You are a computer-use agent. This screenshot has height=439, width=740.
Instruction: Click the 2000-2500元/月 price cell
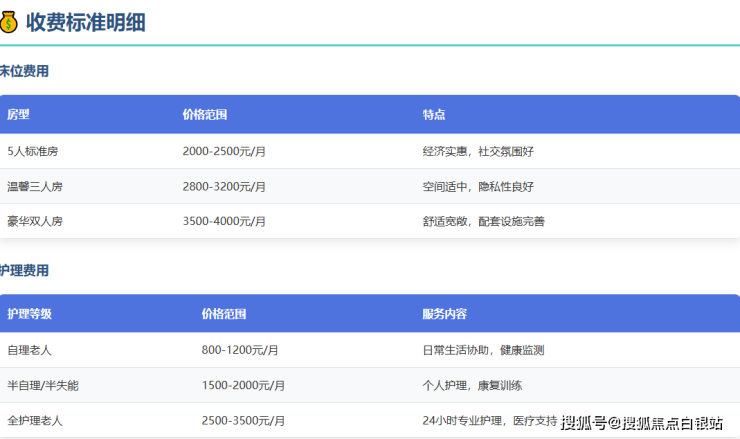click(x=224, y=151)
